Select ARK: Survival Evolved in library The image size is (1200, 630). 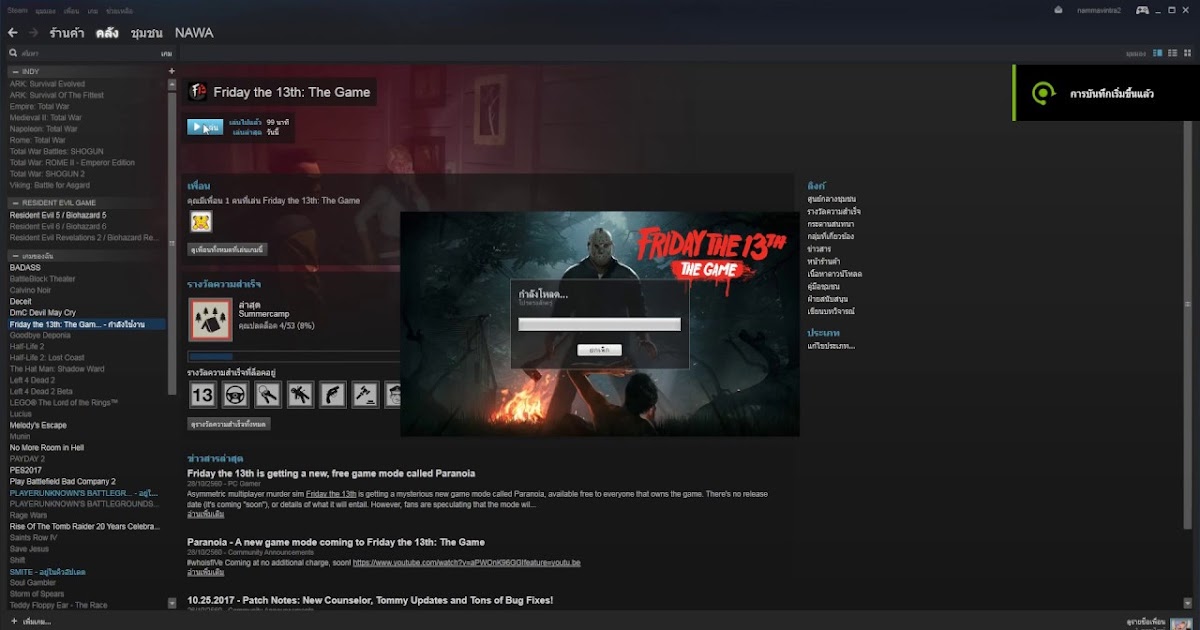click(x=47, y=84)
